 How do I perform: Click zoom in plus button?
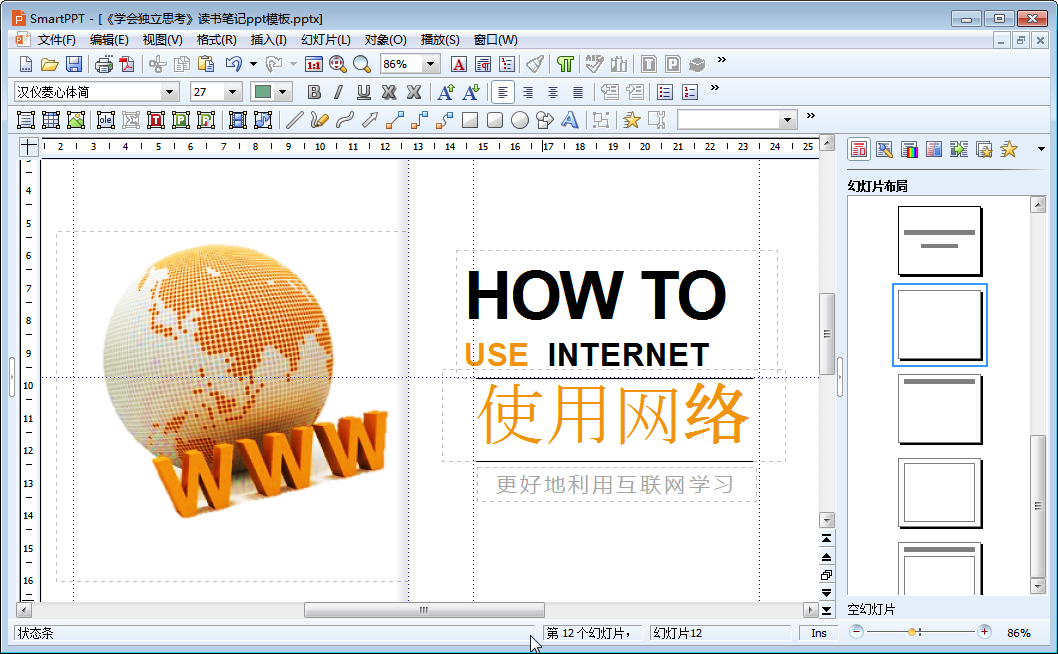click(x=984, y=632)
